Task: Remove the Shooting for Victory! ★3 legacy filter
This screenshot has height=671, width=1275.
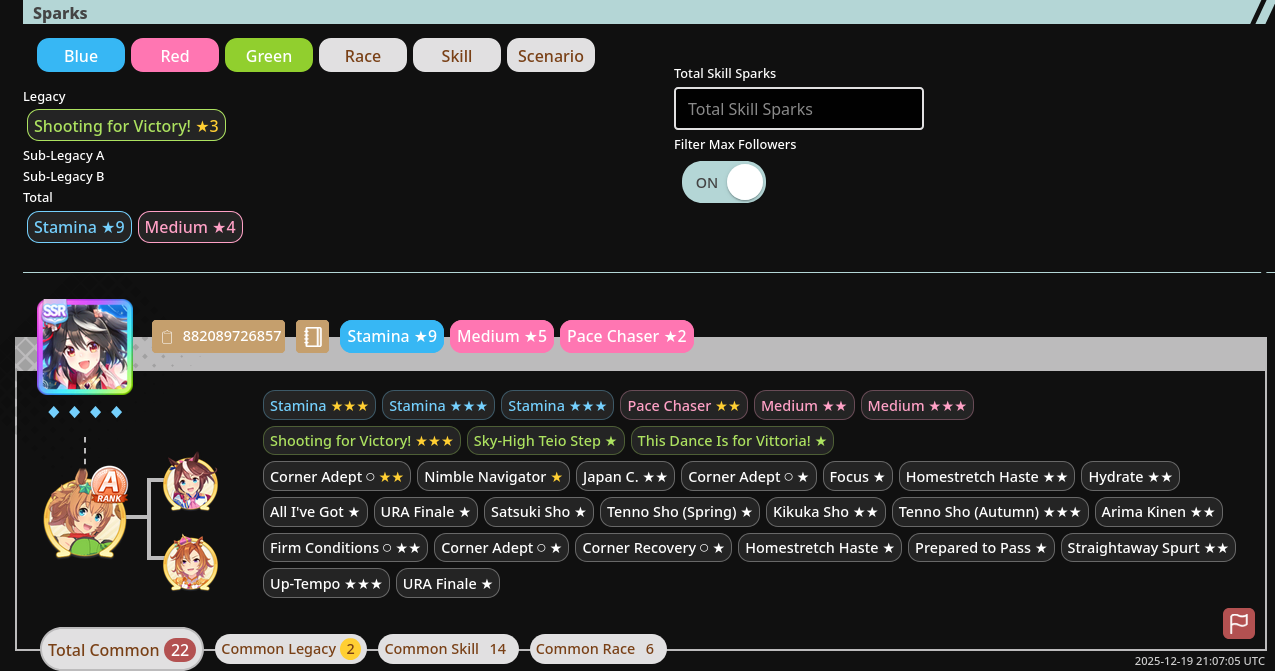Action: tap(126, 126)
